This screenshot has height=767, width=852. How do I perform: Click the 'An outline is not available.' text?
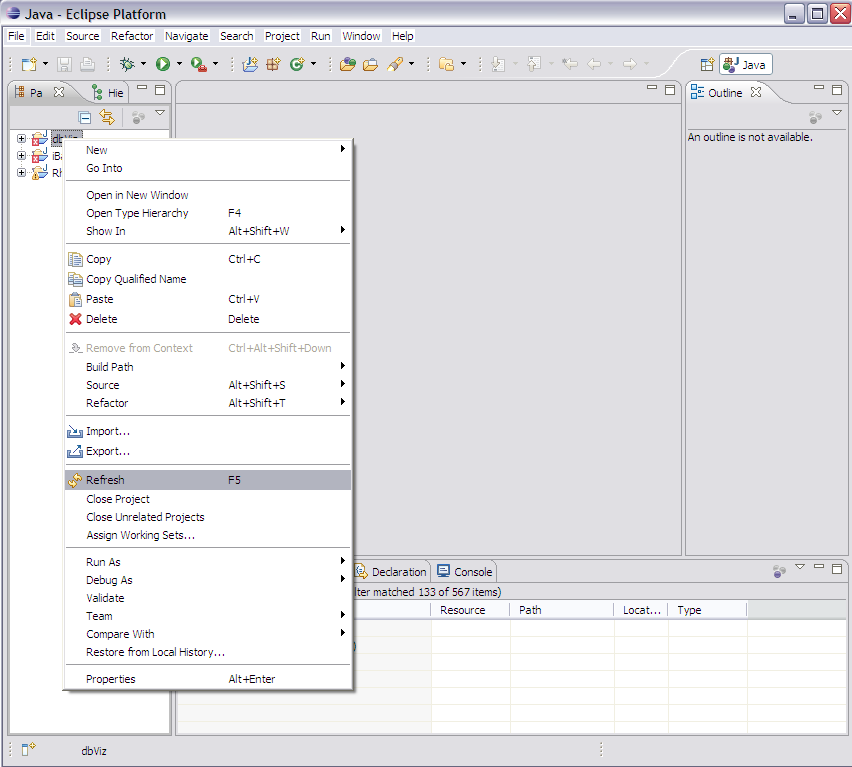pyautogui.click(x=750, y=137)
